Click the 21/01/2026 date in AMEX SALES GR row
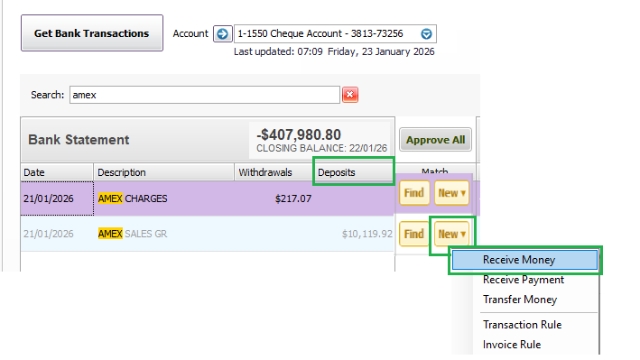Screen dimensions: 640x360 pos(48,234)
